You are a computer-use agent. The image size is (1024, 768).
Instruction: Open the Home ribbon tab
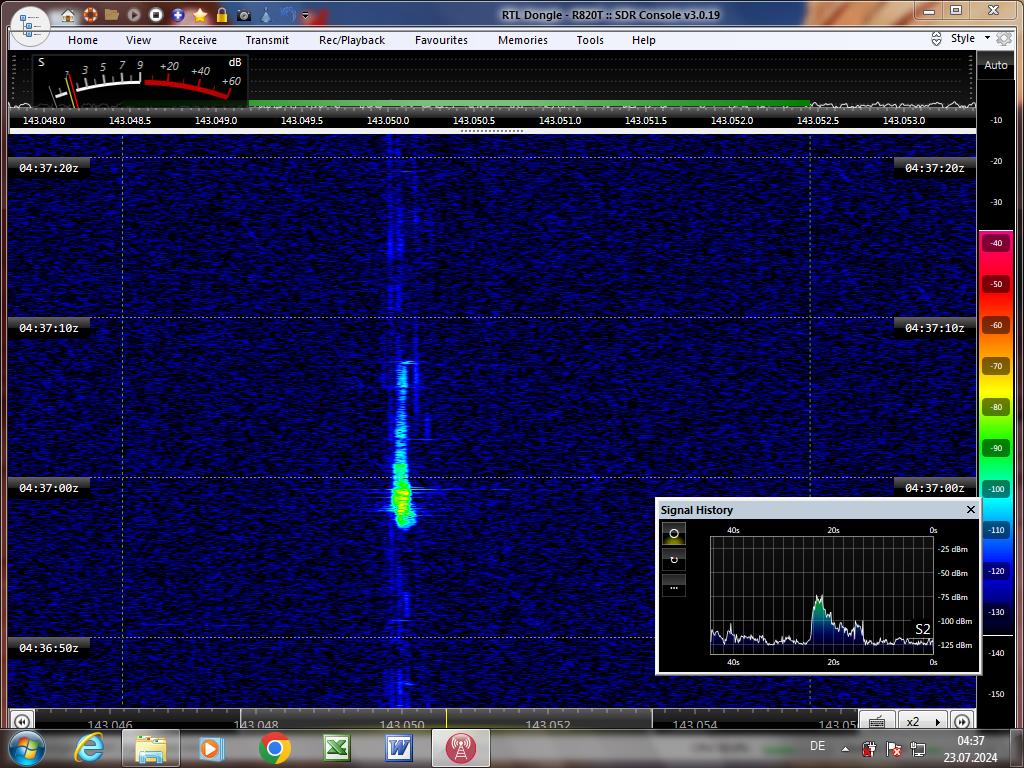tap(83, 40)
